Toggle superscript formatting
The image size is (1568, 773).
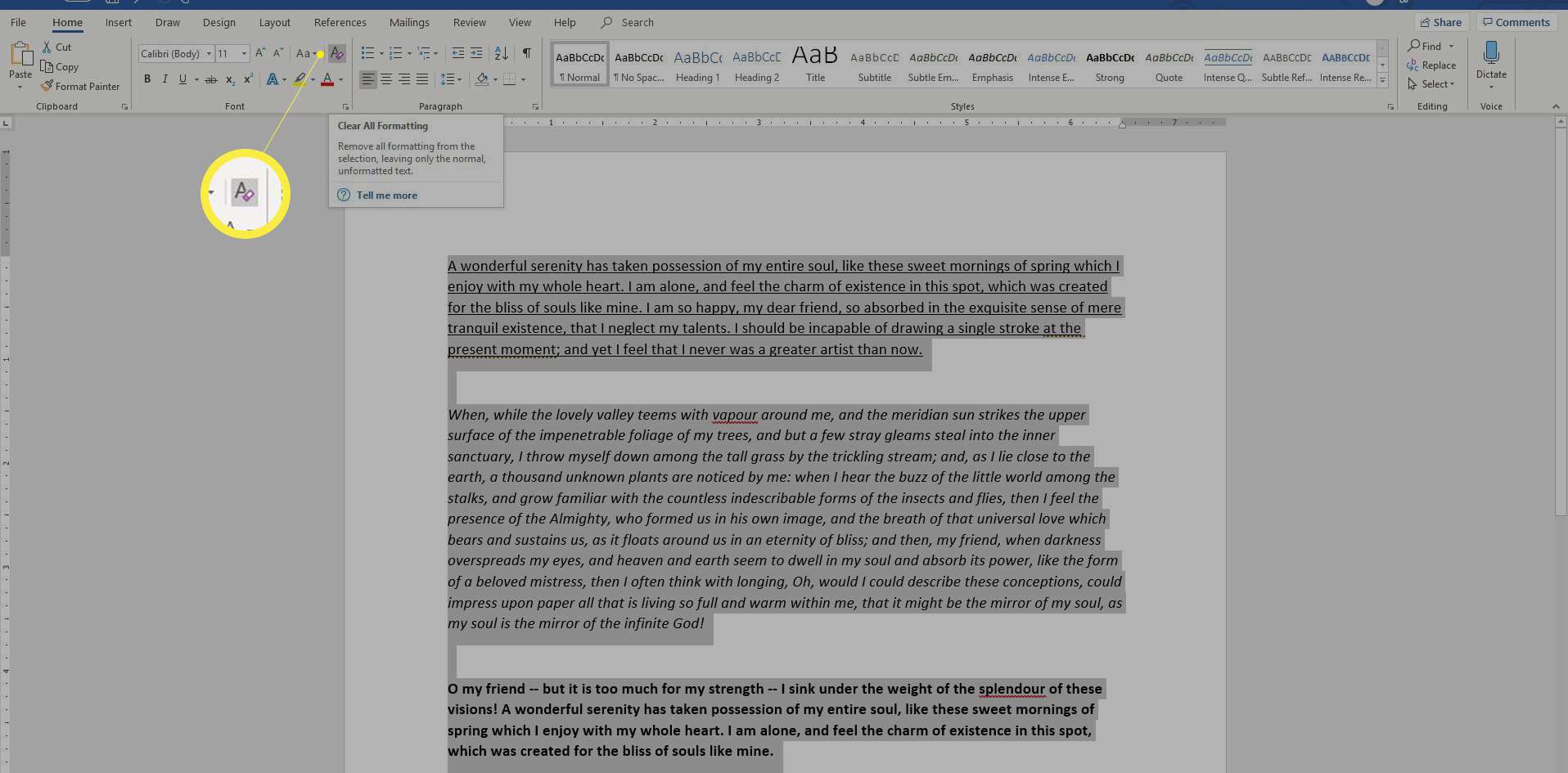tap(248, 79)
